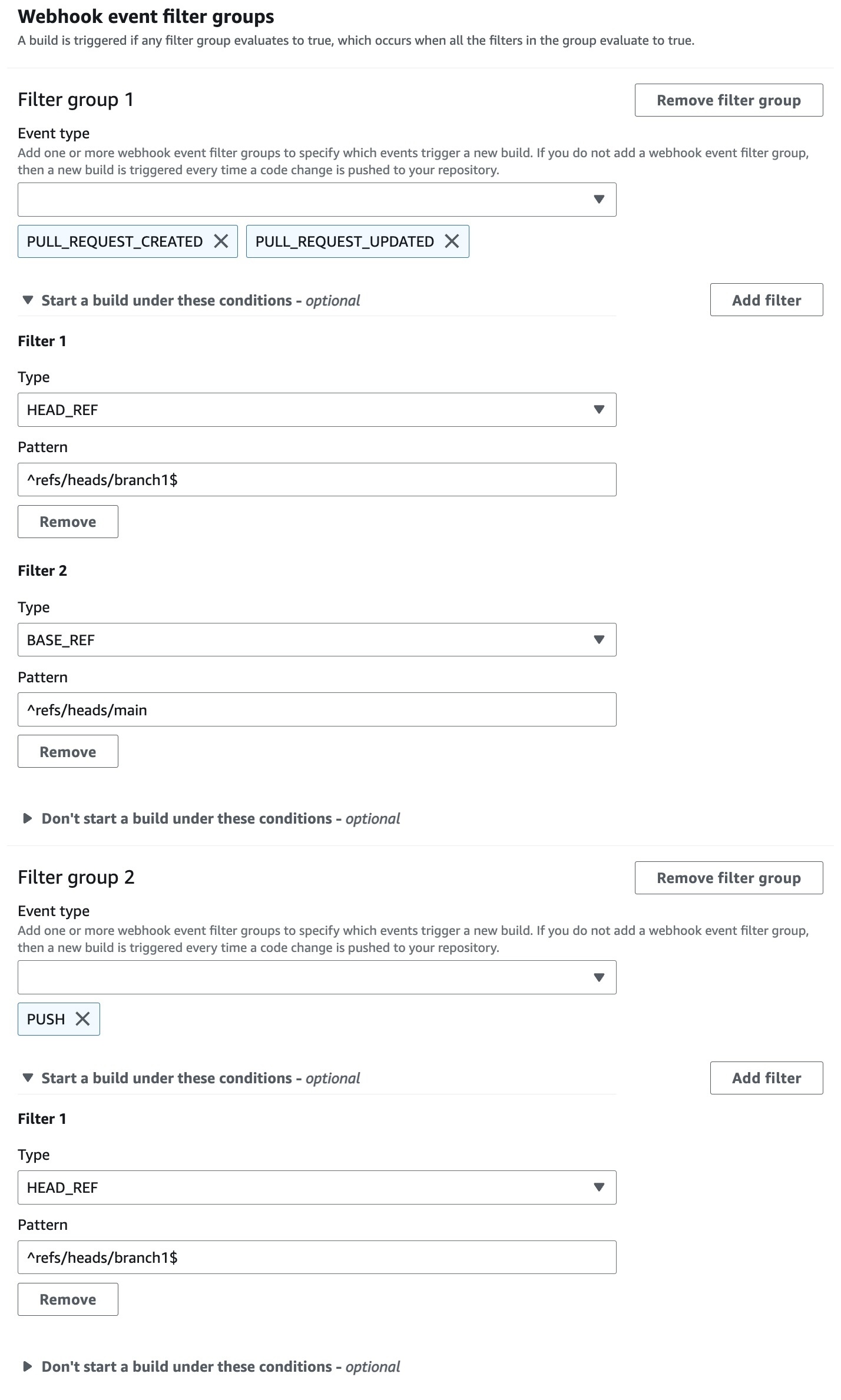Open HEAD_REF type dropdown in Filter group 1

[x=317, y=410]
